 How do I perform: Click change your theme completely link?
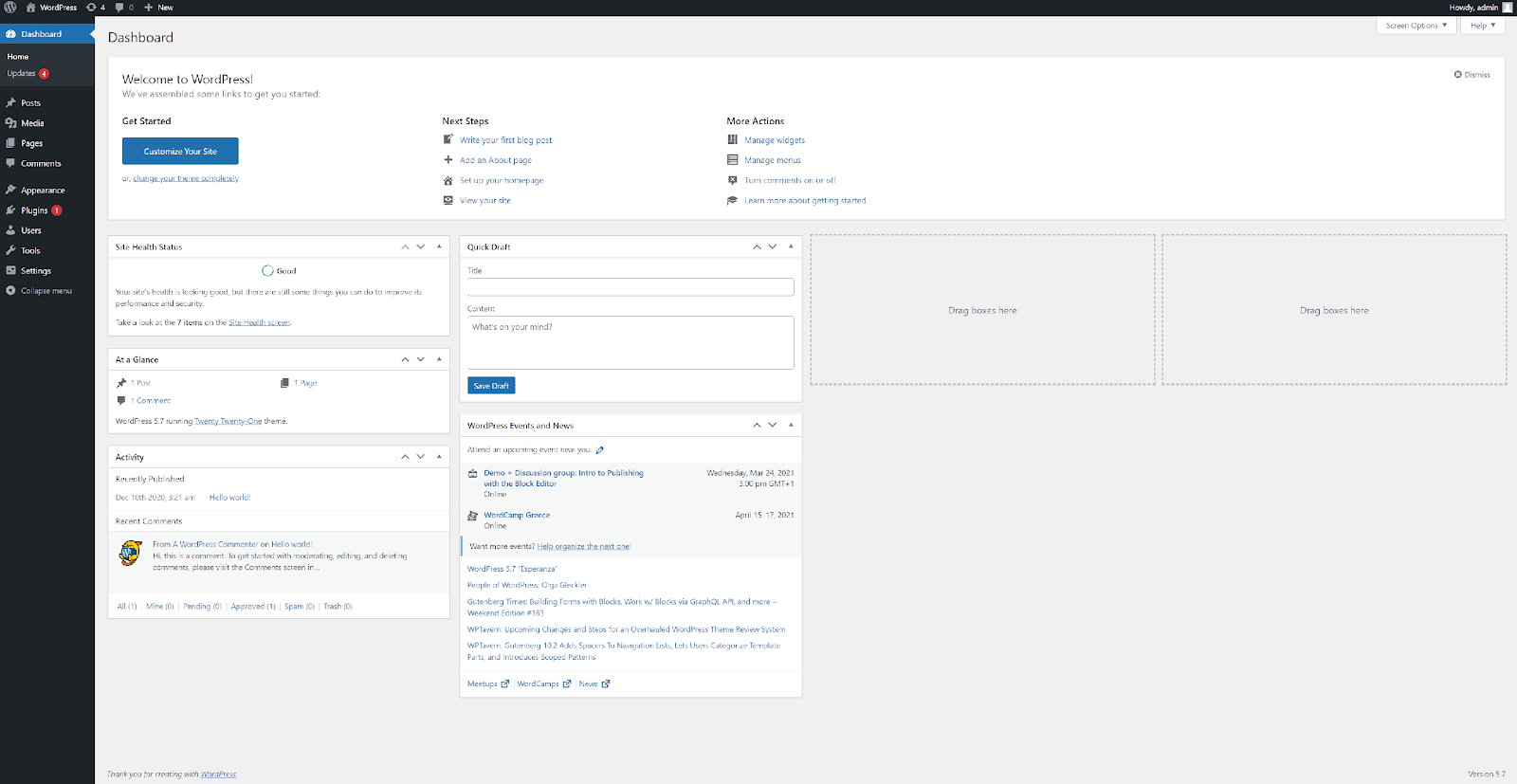coord(186,178)
